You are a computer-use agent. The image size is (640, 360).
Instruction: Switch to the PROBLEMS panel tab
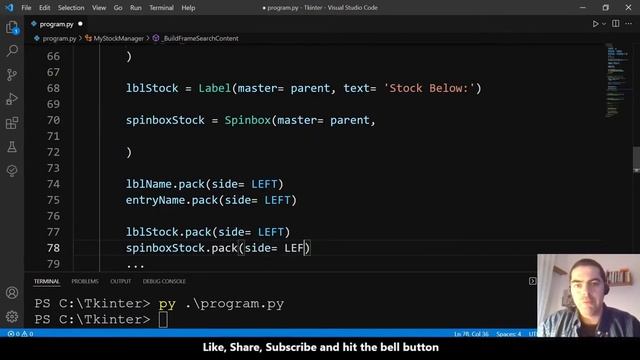(x=85, y=281)
